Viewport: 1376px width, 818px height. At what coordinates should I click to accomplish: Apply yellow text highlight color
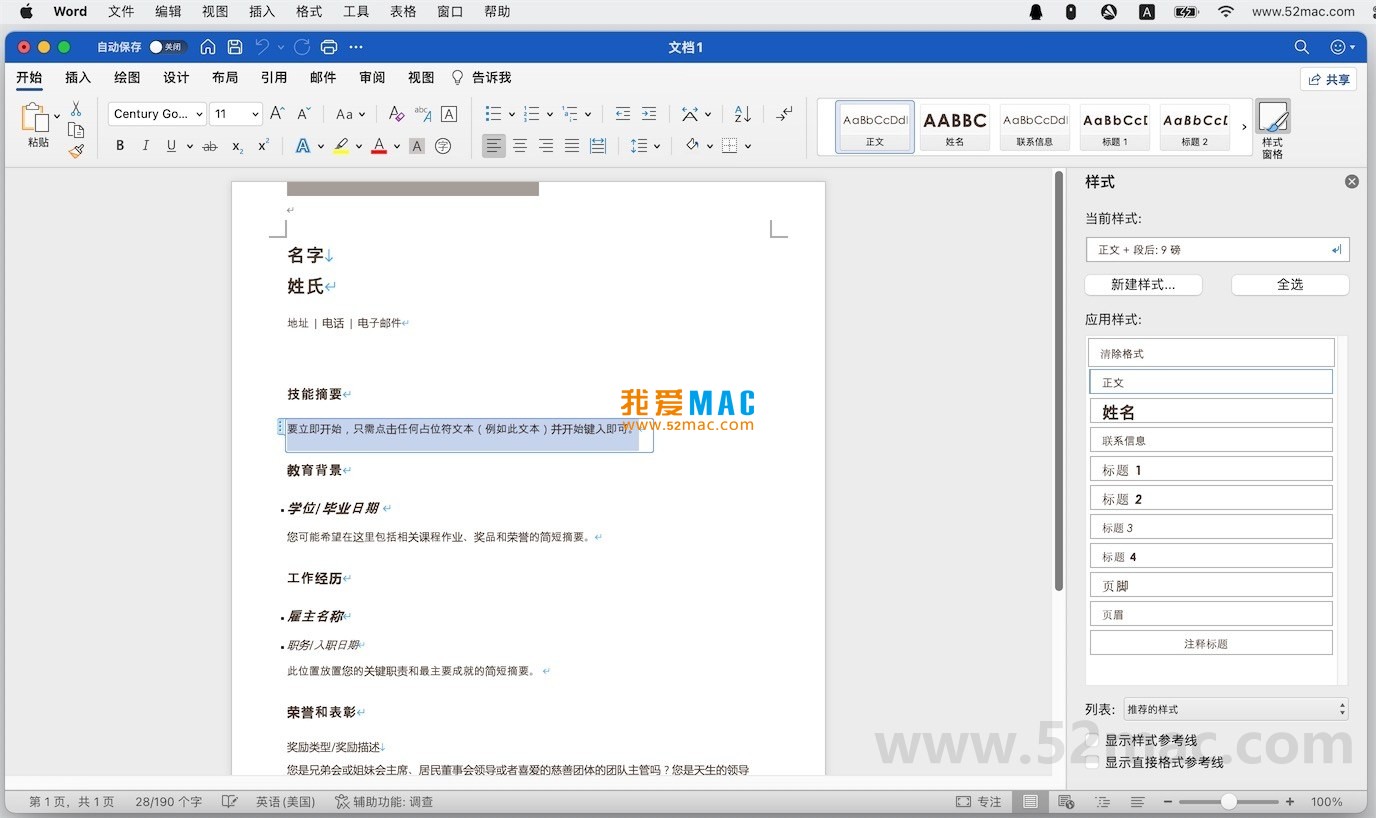coord(341,146)
